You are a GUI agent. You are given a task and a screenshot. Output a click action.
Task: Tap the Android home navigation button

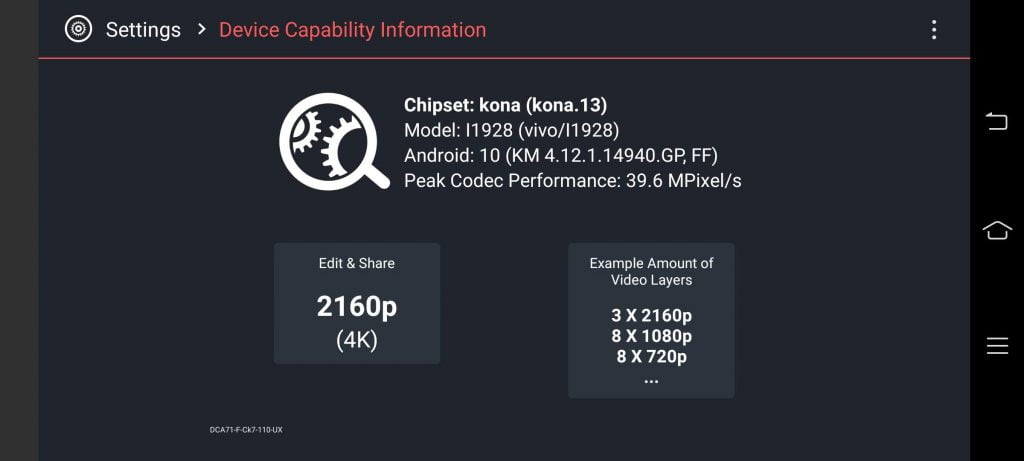pyautogui.click(x=997, y=230)
